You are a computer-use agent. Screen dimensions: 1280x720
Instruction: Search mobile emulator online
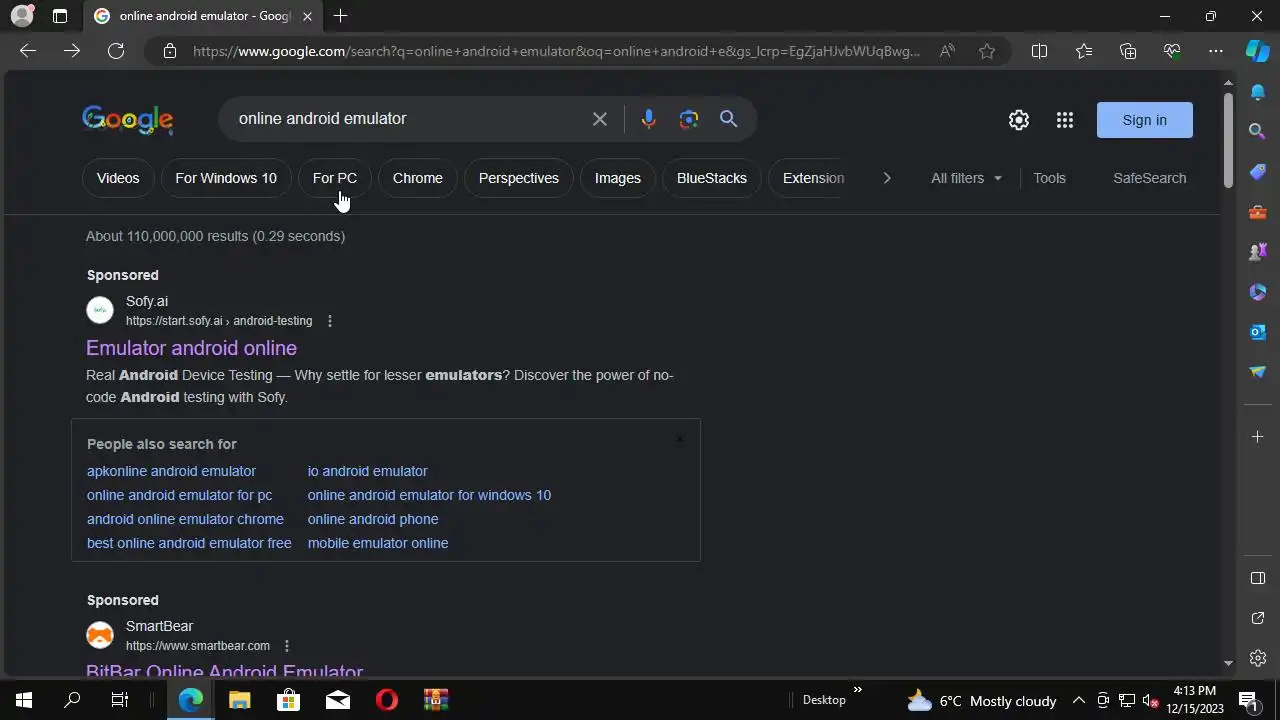(378, 543)
